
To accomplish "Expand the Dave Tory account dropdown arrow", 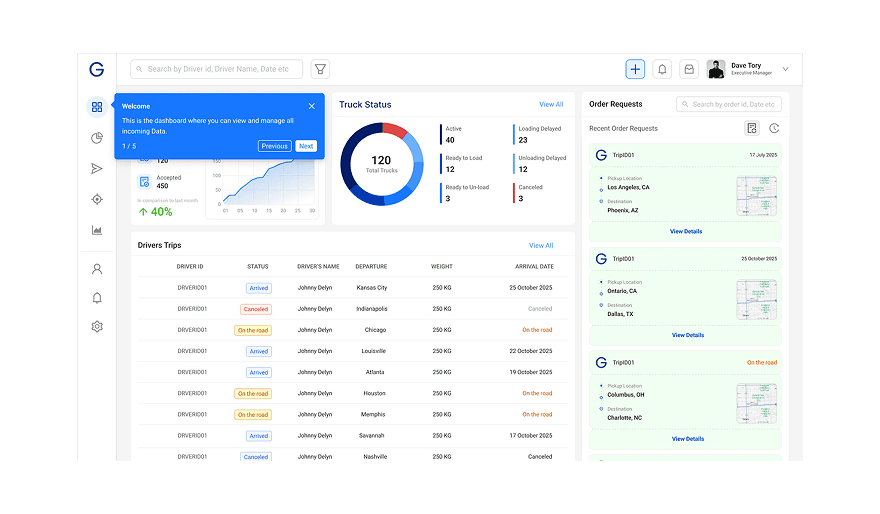I will tap(786, 69).
